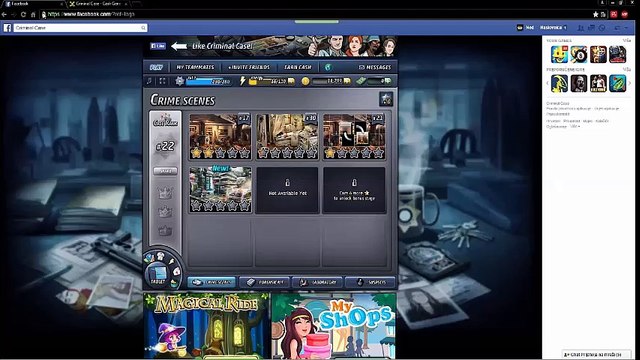Select the Play tab
640x360 pixels.
[156, 67]
